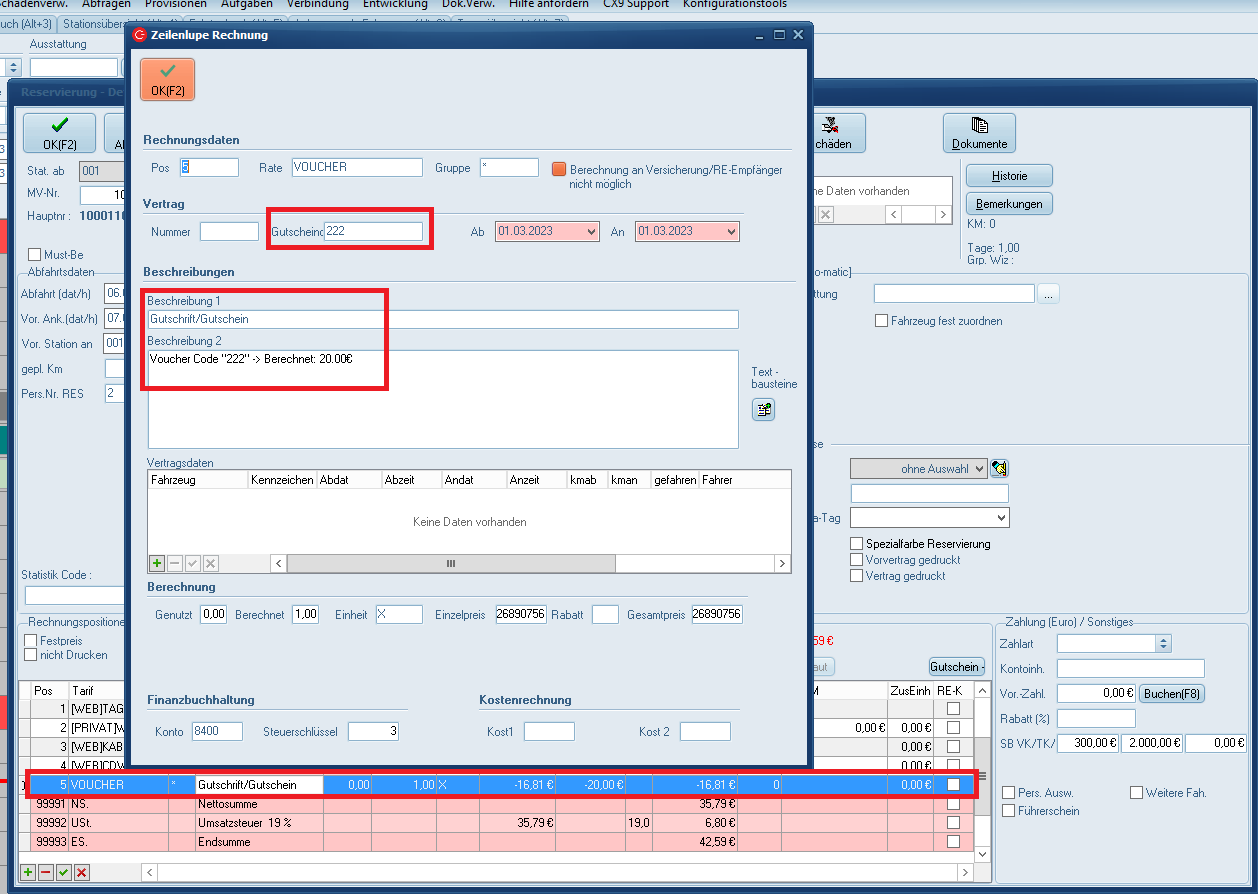This screenshot has height=894, width=1258.
Task: Expand the 'ohne Auswahl' combo box
Action: coord(978,468)
